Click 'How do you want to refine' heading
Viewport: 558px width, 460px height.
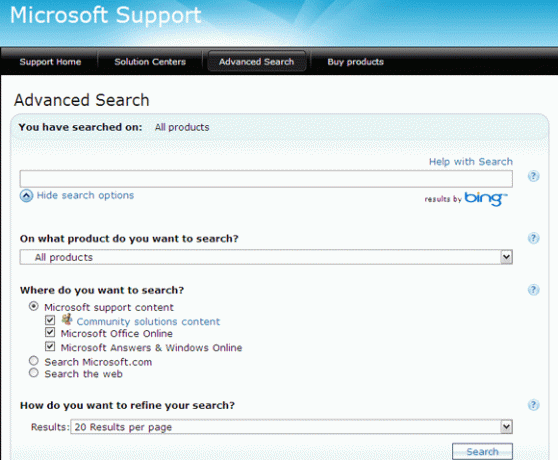click(127, 406)
